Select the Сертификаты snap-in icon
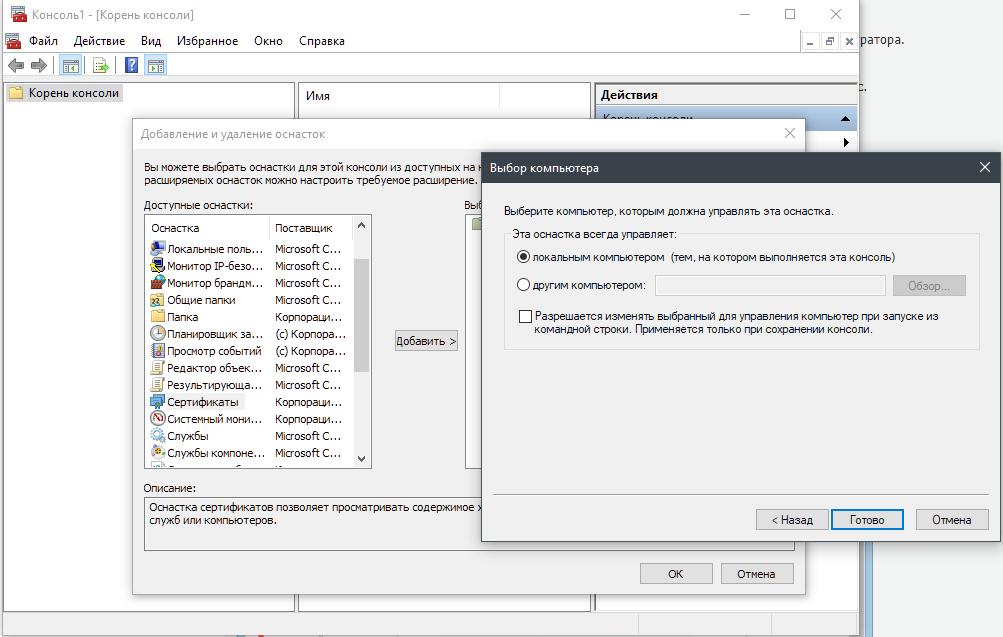Viewport: 1003px width, 637px height. (158, 402)
